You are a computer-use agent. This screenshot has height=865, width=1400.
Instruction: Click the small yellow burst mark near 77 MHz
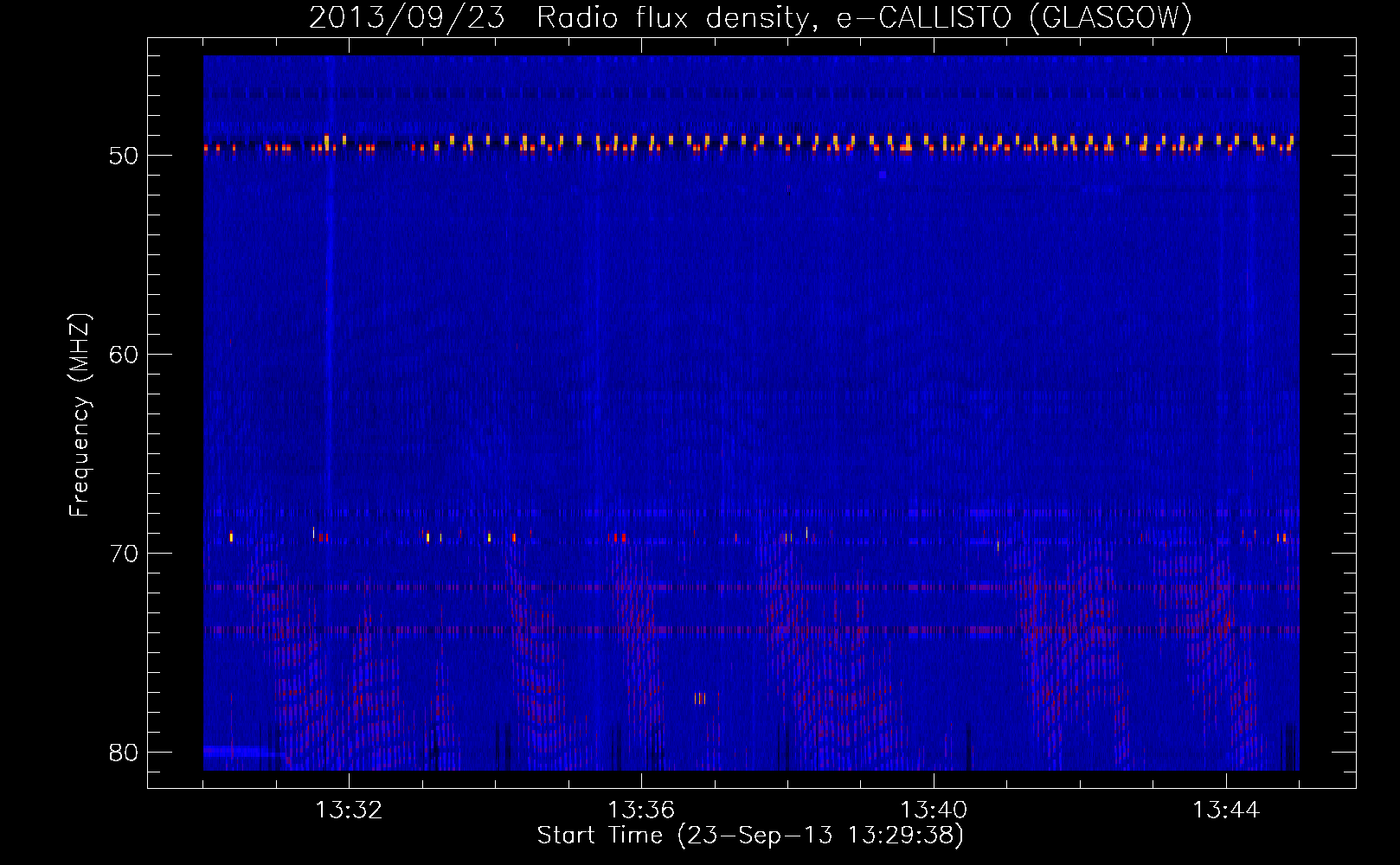(700, 698)
